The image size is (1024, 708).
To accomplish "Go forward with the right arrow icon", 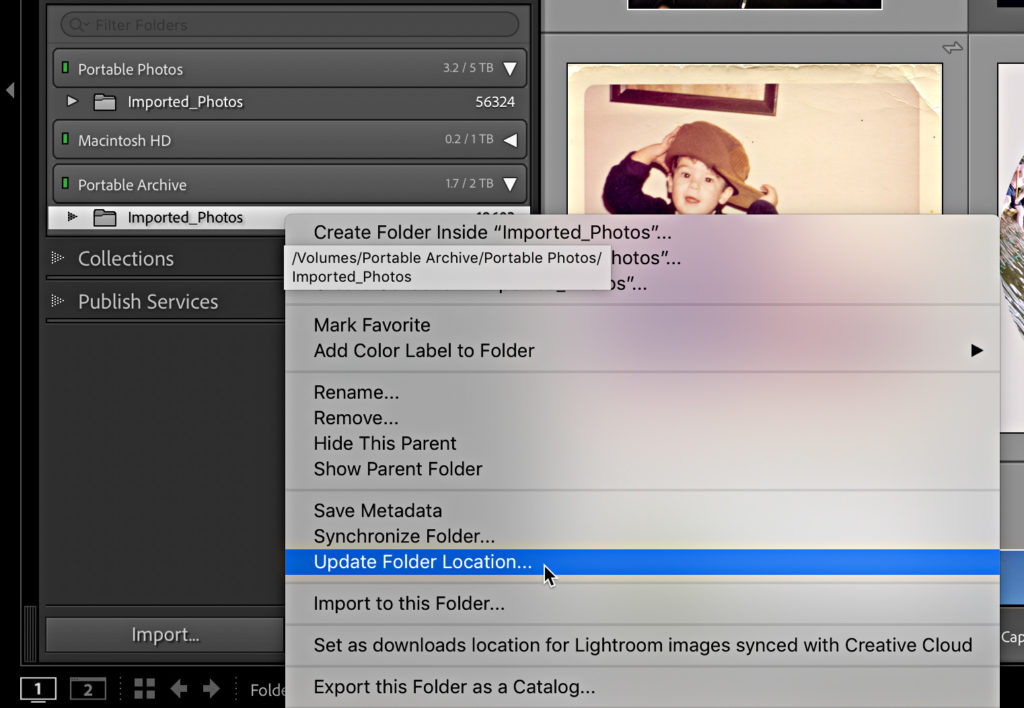I will coord(211,689).
